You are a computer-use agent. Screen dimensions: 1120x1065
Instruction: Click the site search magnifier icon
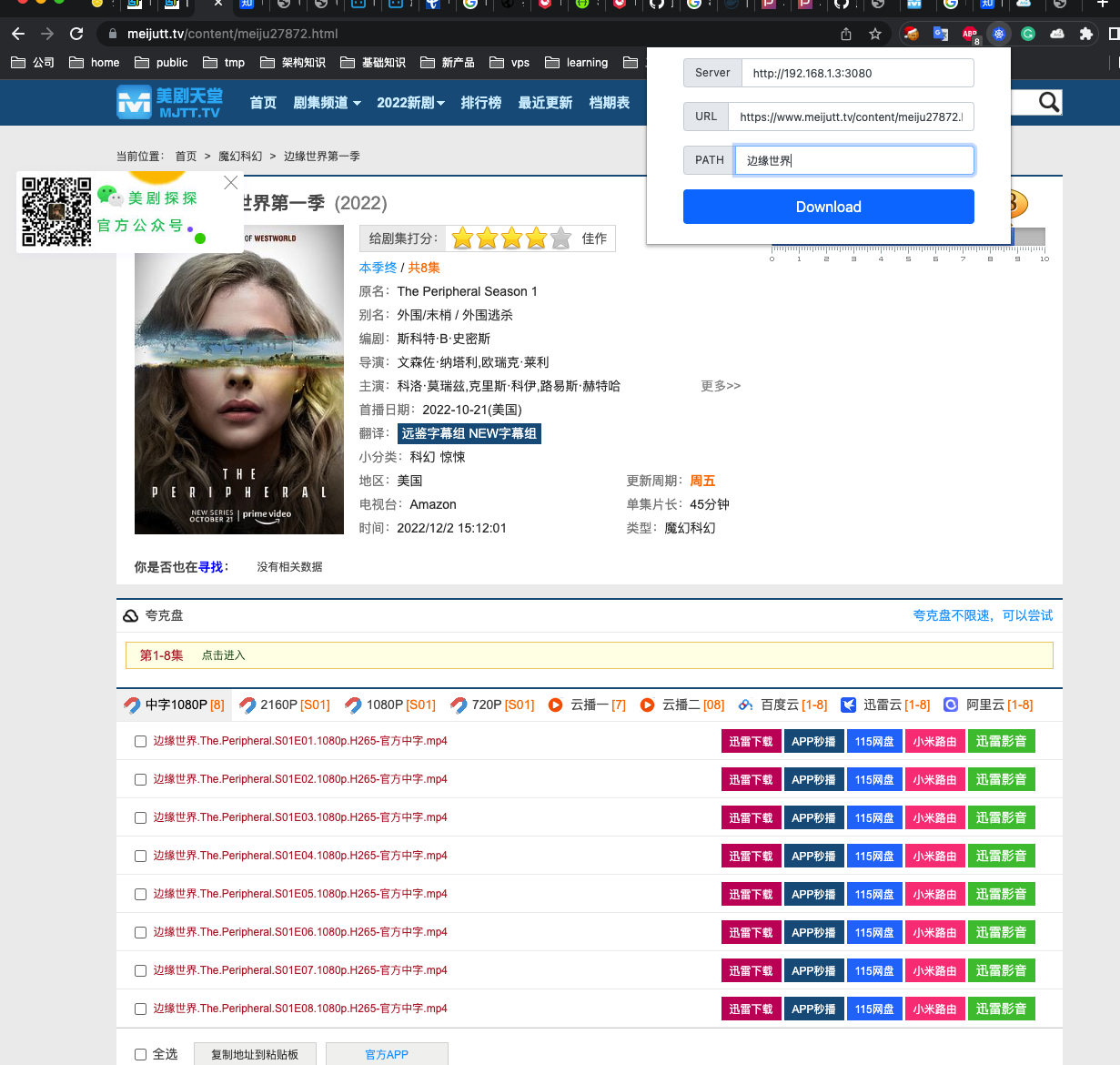coord(1049,102)
